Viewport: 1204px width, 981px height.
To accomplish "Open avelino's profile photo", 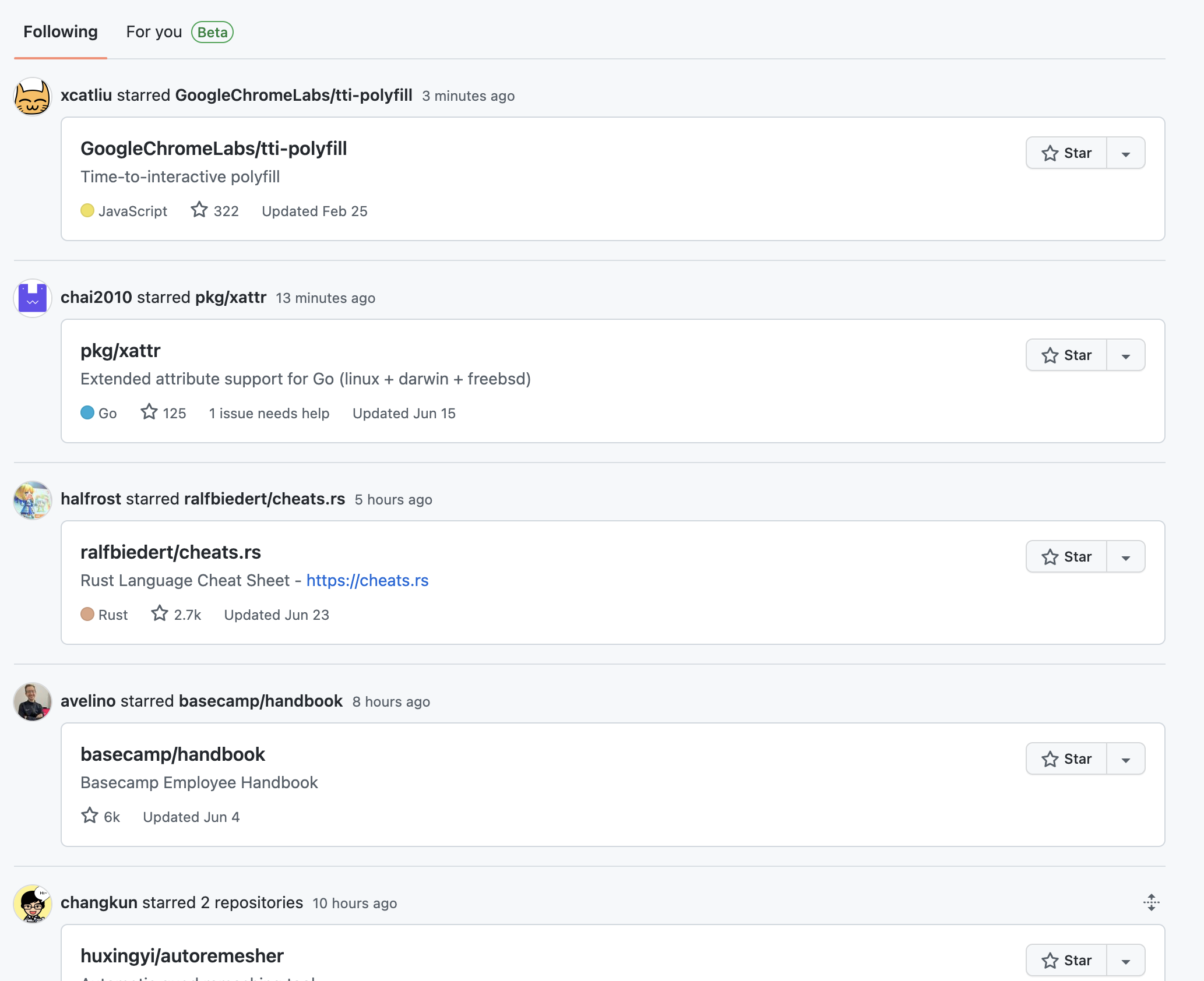I will tap(33, 702).
